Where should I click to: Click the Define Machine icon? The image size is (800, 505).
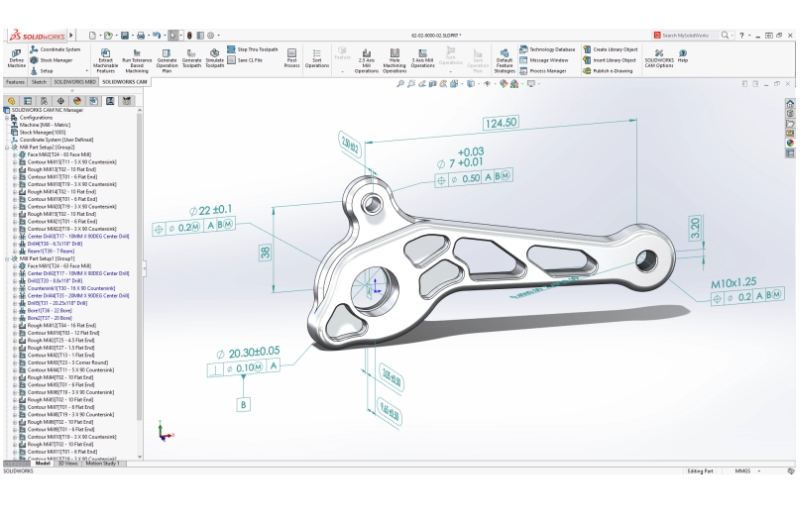point(16,55)
